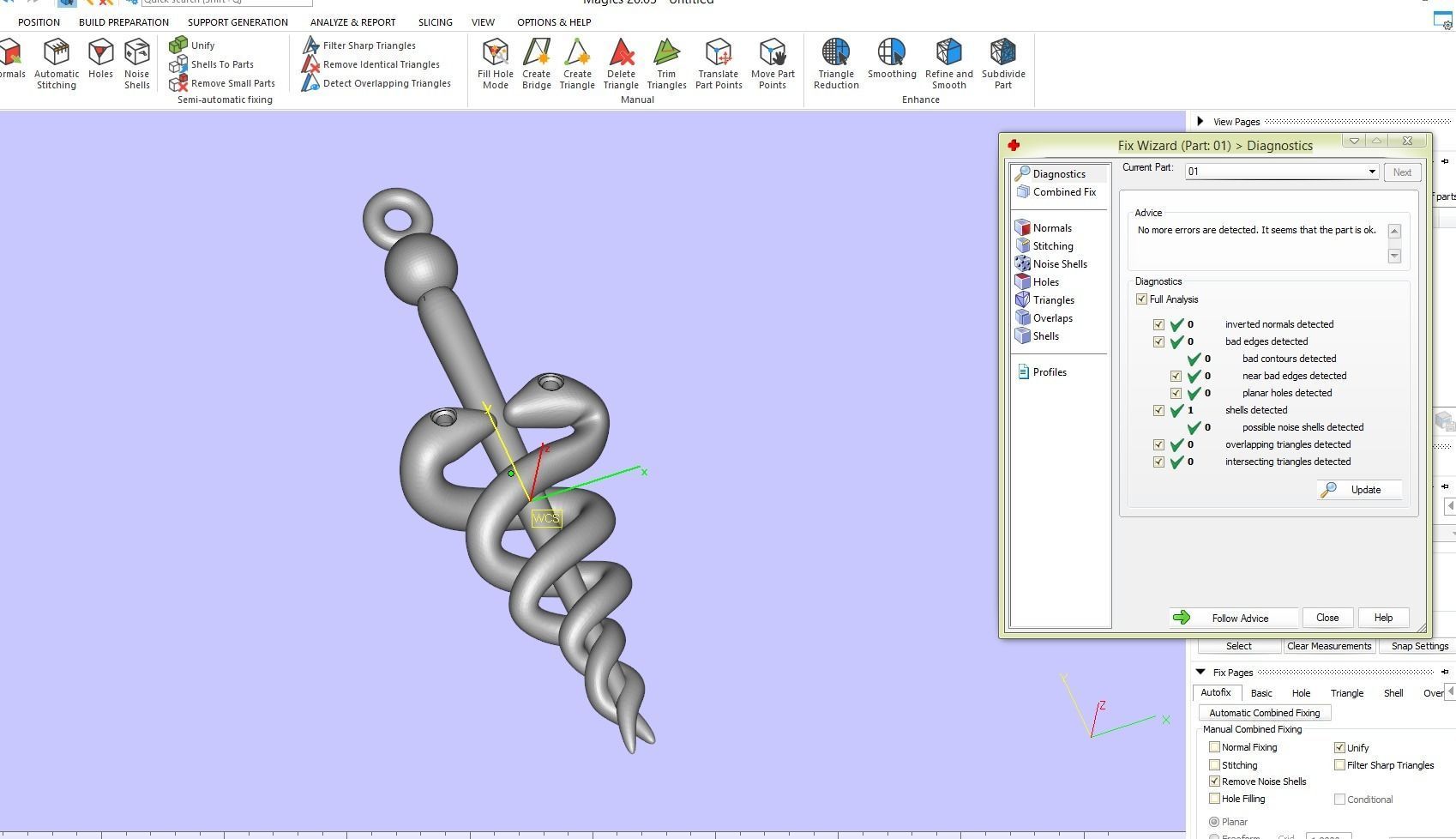Click Remove Identical Triangles
This screenshot has width=1456, height=839.
(x=371, y=64)
